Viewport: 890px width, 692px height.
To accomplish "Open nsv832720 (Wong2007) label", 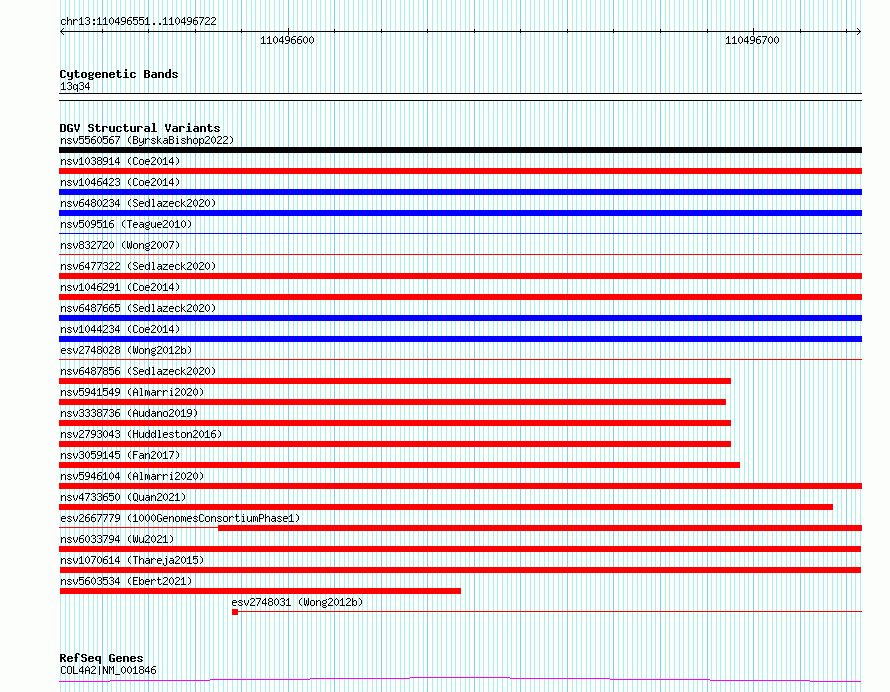I will 120,245.
